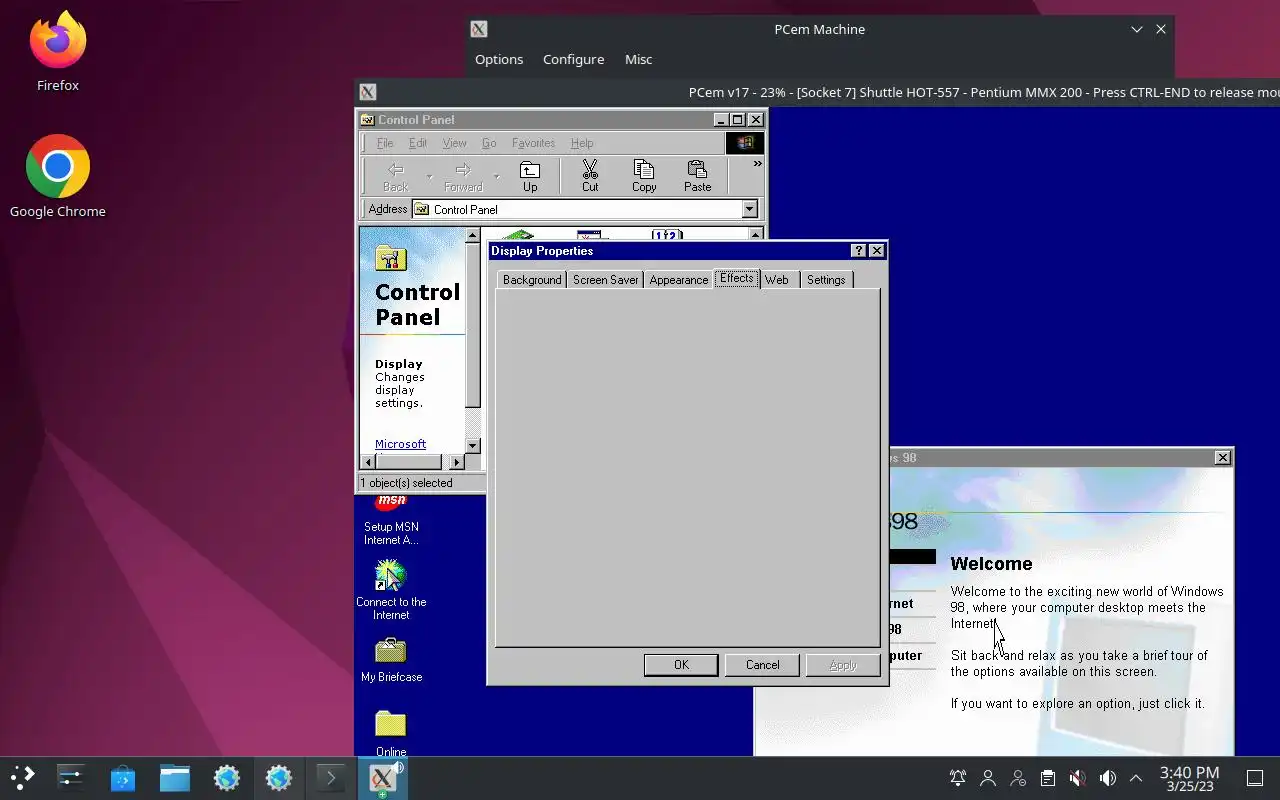
Task: Click the Setup MSN Internet Access icon
Action: [x=391, y=519]
